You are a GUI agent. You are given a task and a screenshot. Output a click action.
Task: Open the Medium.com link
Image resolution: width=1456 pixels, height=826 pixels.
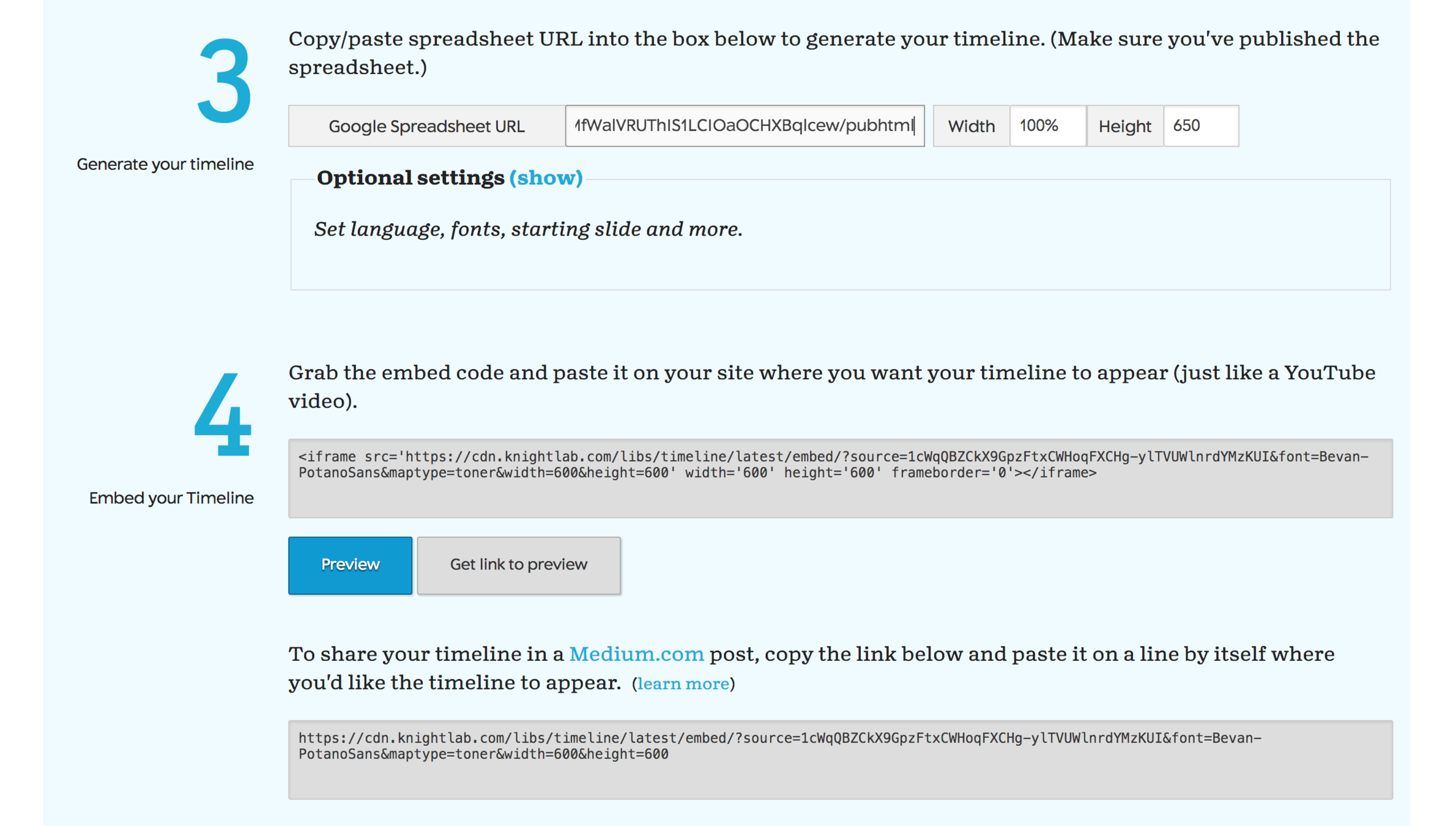click(x=636, y=654)
